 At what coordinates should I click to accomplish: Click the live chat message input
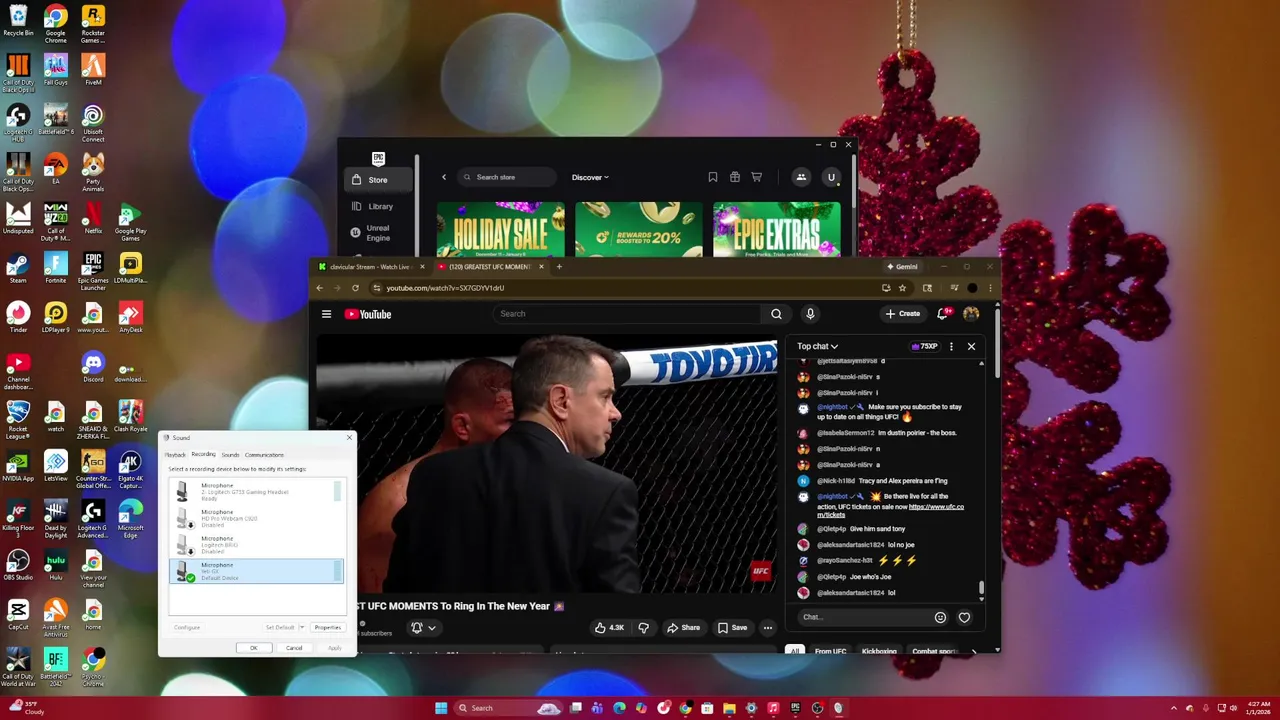862,617
